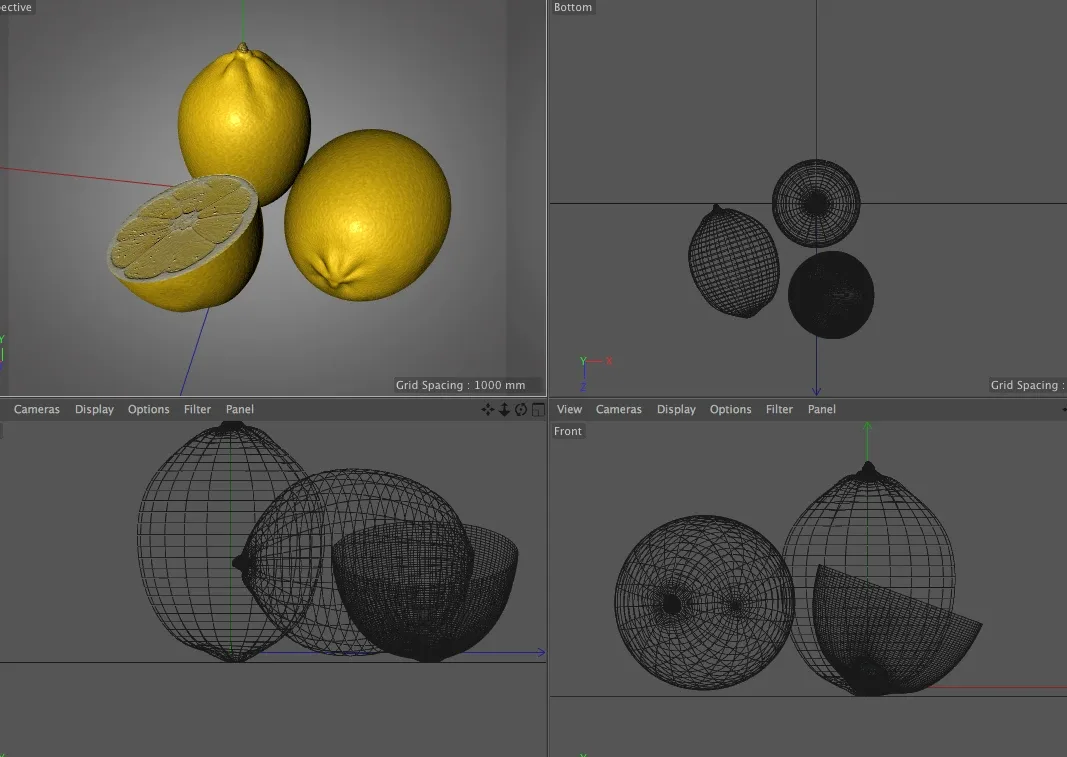Activate the viewport rotation control icon
The height and width of the screenshot is (757, 1067).
pyautogui.click(x=520, y=409)
